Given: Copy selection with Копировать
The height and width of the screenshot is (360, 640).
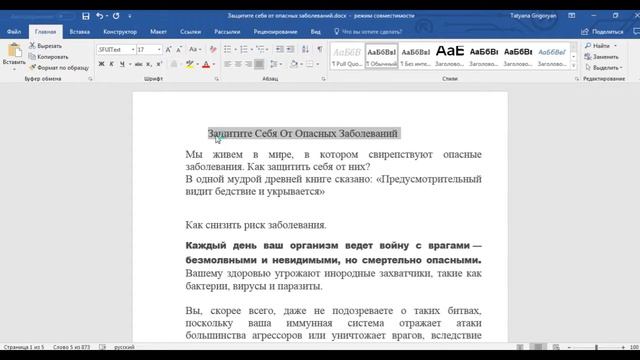Looking at the screenshot, I should coord(49,57).
